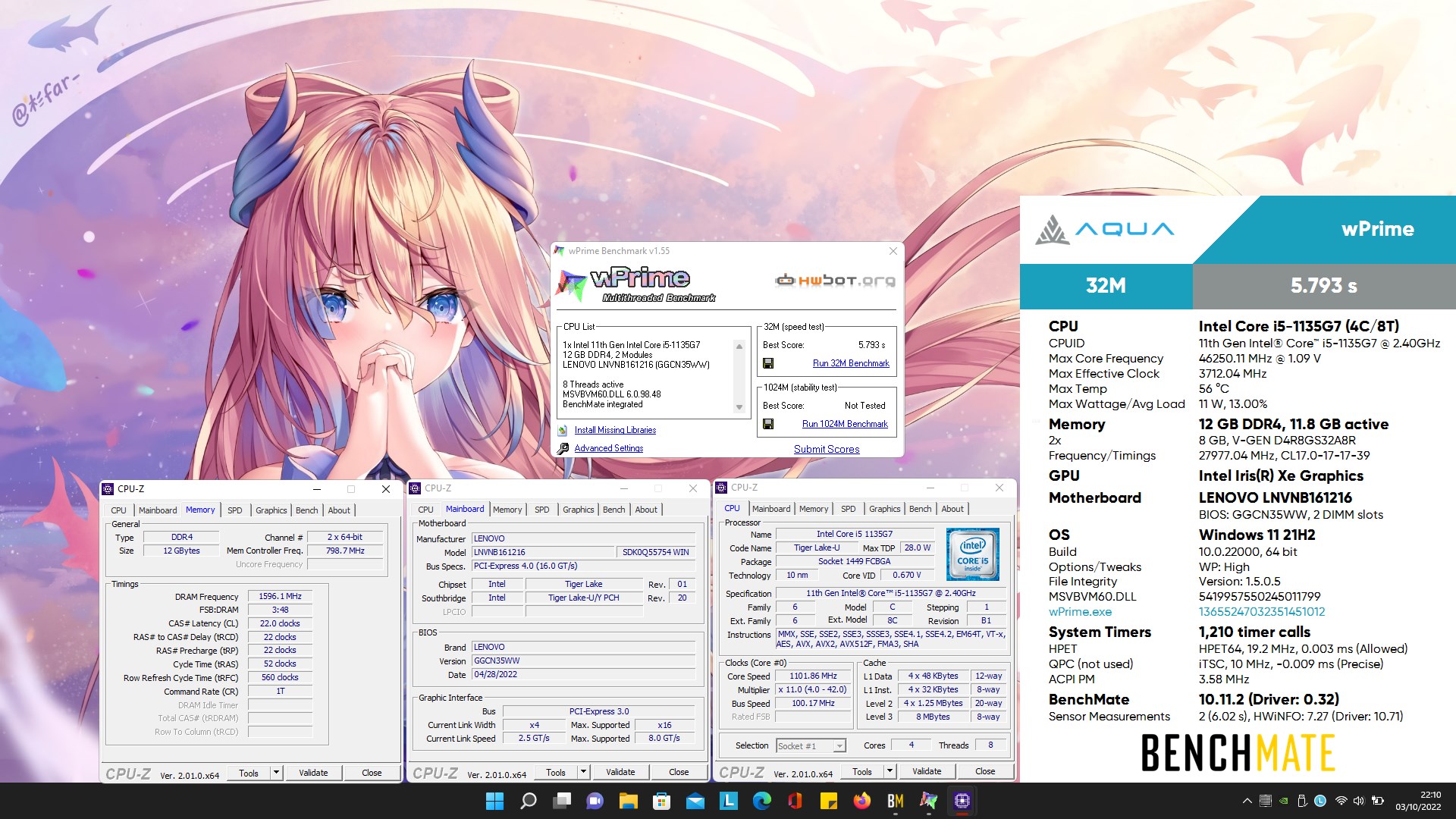Viewport: 1456px width, 819px height.
Task: Open the Wi-Fi network tray icon
Action: [1341, 801]
